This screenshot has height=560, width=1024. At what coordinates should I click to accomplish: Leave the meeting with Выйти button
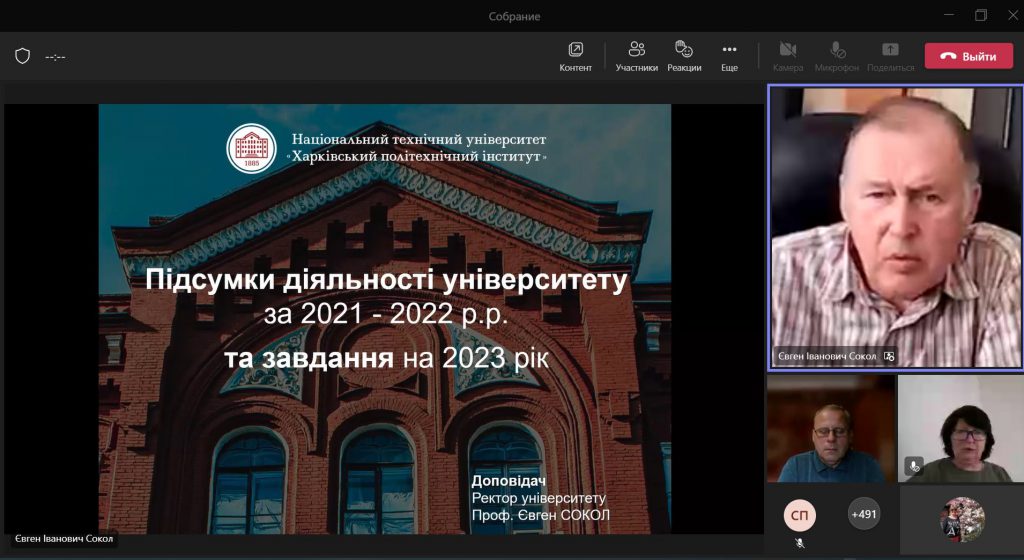pyautogui.click(x=968, y=56)
